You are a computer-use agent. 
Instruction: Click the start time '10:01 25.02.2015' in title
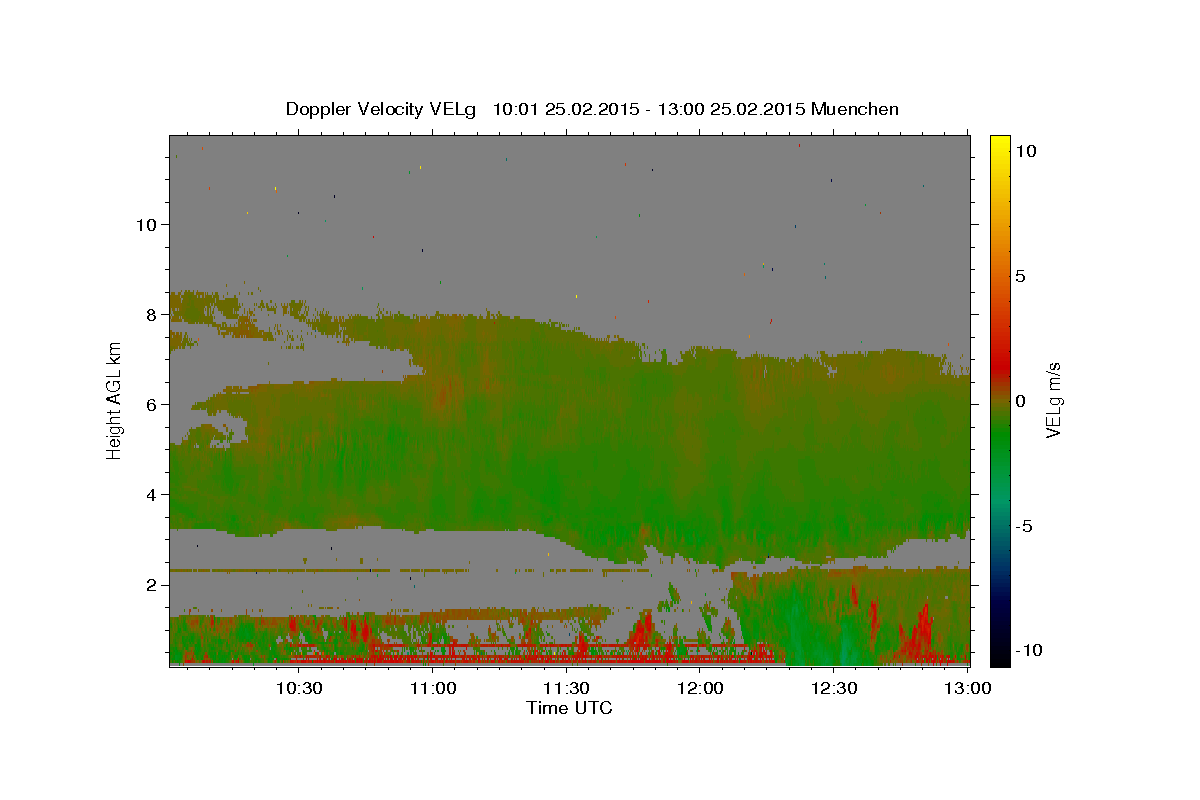click(566, 109)
